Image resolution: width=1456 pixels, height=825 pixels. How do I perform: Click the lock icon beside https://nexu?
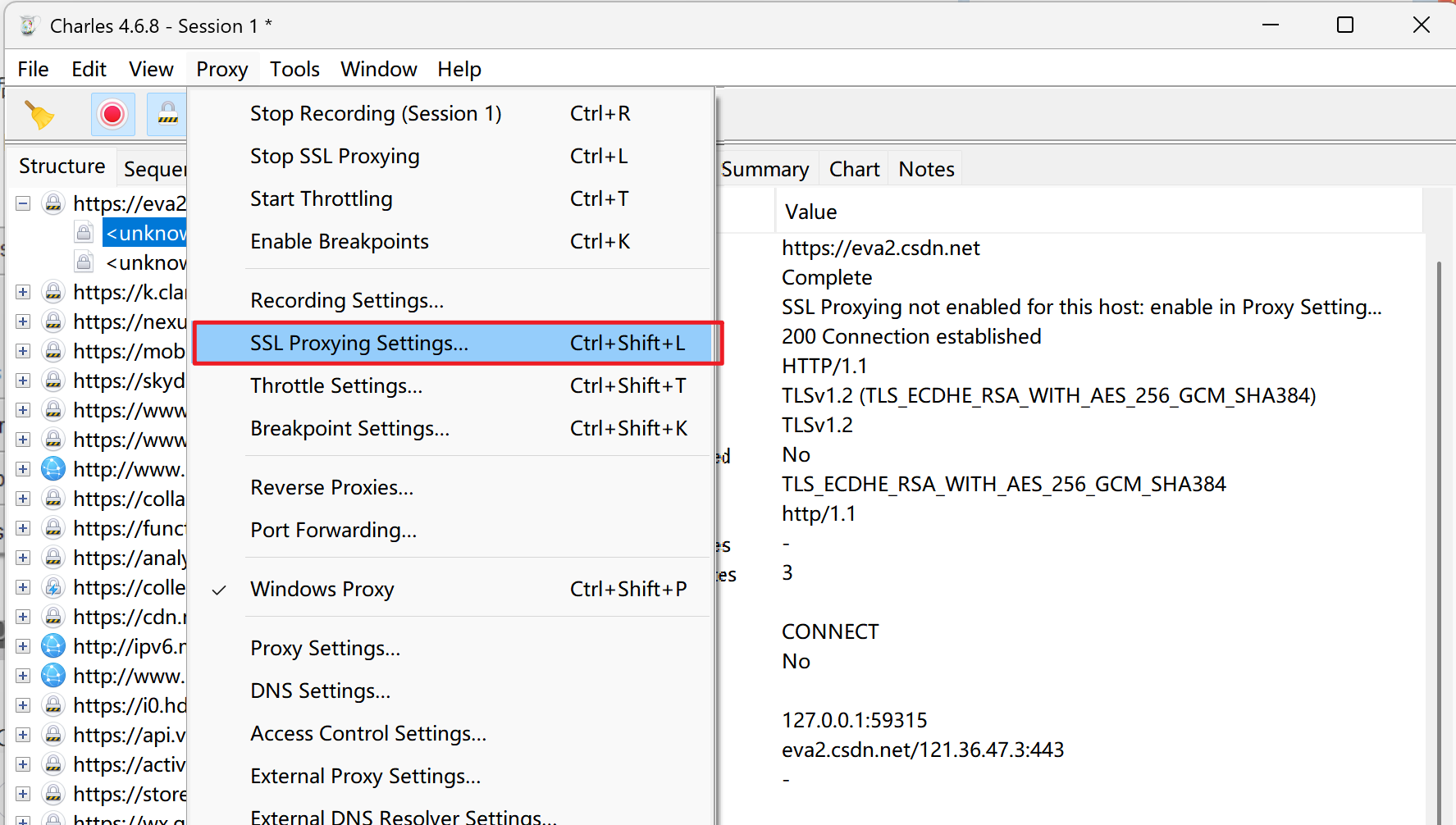pos(53,321)
